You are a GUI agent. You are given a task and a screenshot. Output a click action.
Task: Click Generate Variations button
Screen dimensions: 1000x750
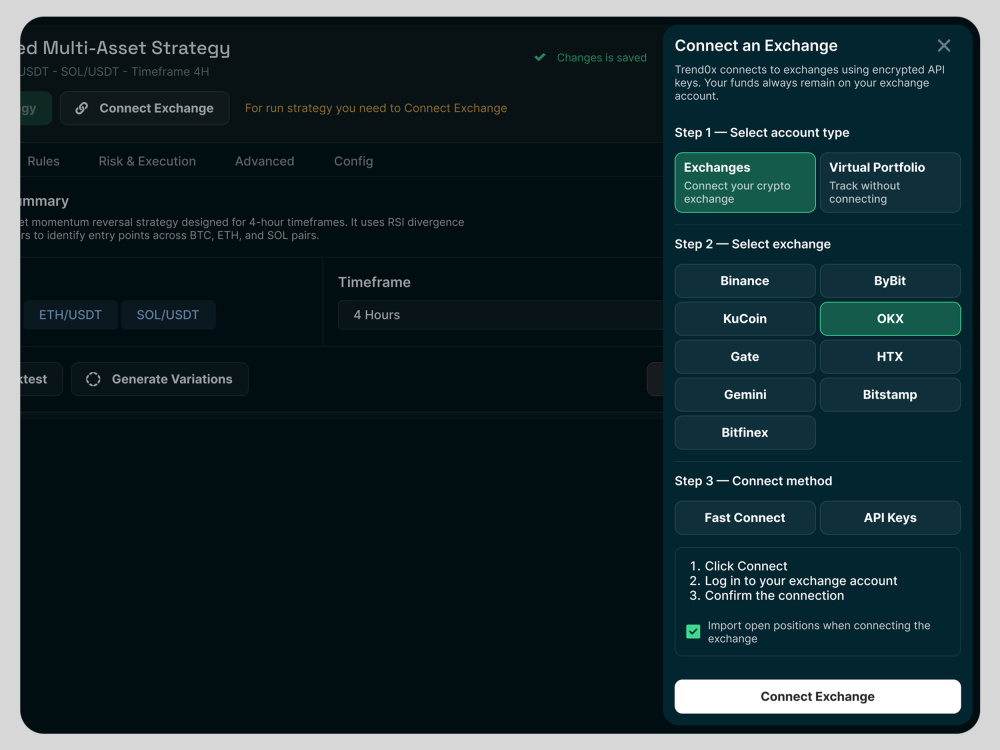pos(160,379)
